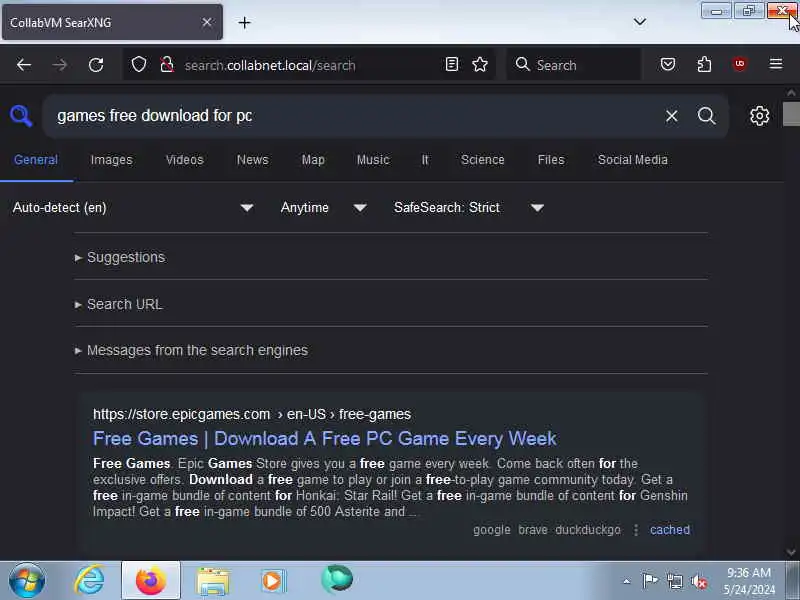Open Windows Explorer folder on taskbar
Image resolution: width=800 pixels, height=600 pixels.
213,582
